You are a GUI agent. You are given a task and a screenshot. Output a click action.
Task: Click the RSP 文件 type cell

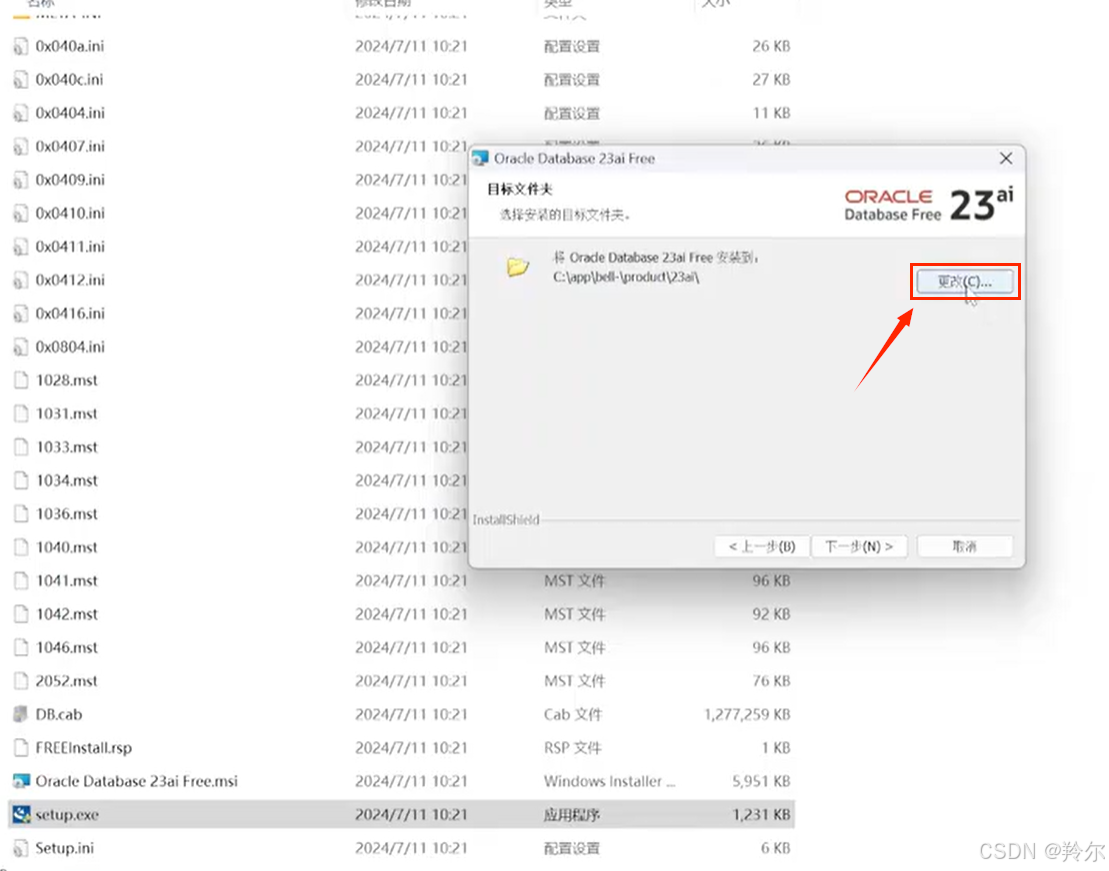click(x=572, y=748)
